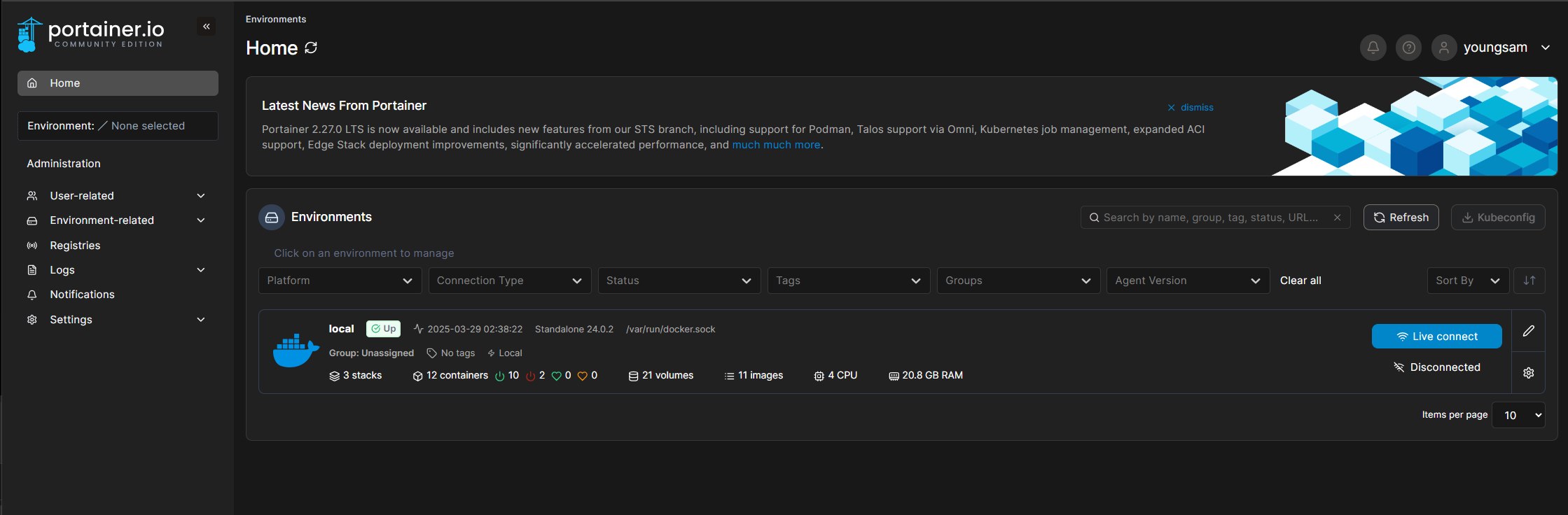Click the Environments breadcrumb
The image size is (1568, 515).
tap(276, 20)
